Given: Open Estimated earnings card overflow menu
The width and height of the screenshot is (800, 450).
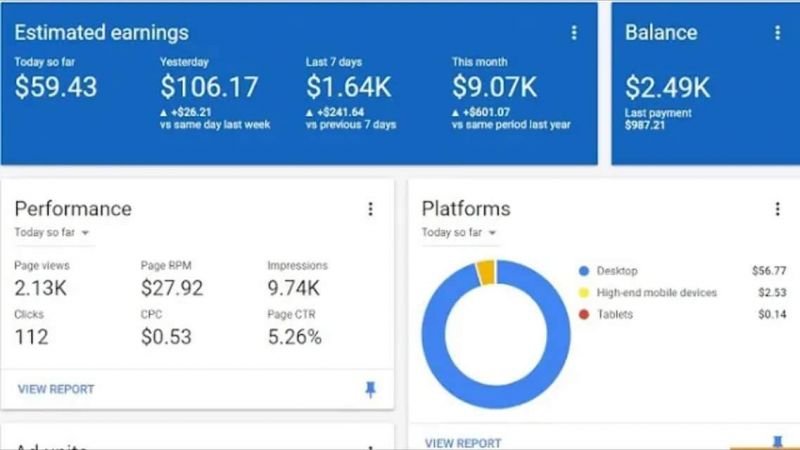Looking at the screenshot, I should (x=574, y=33).
